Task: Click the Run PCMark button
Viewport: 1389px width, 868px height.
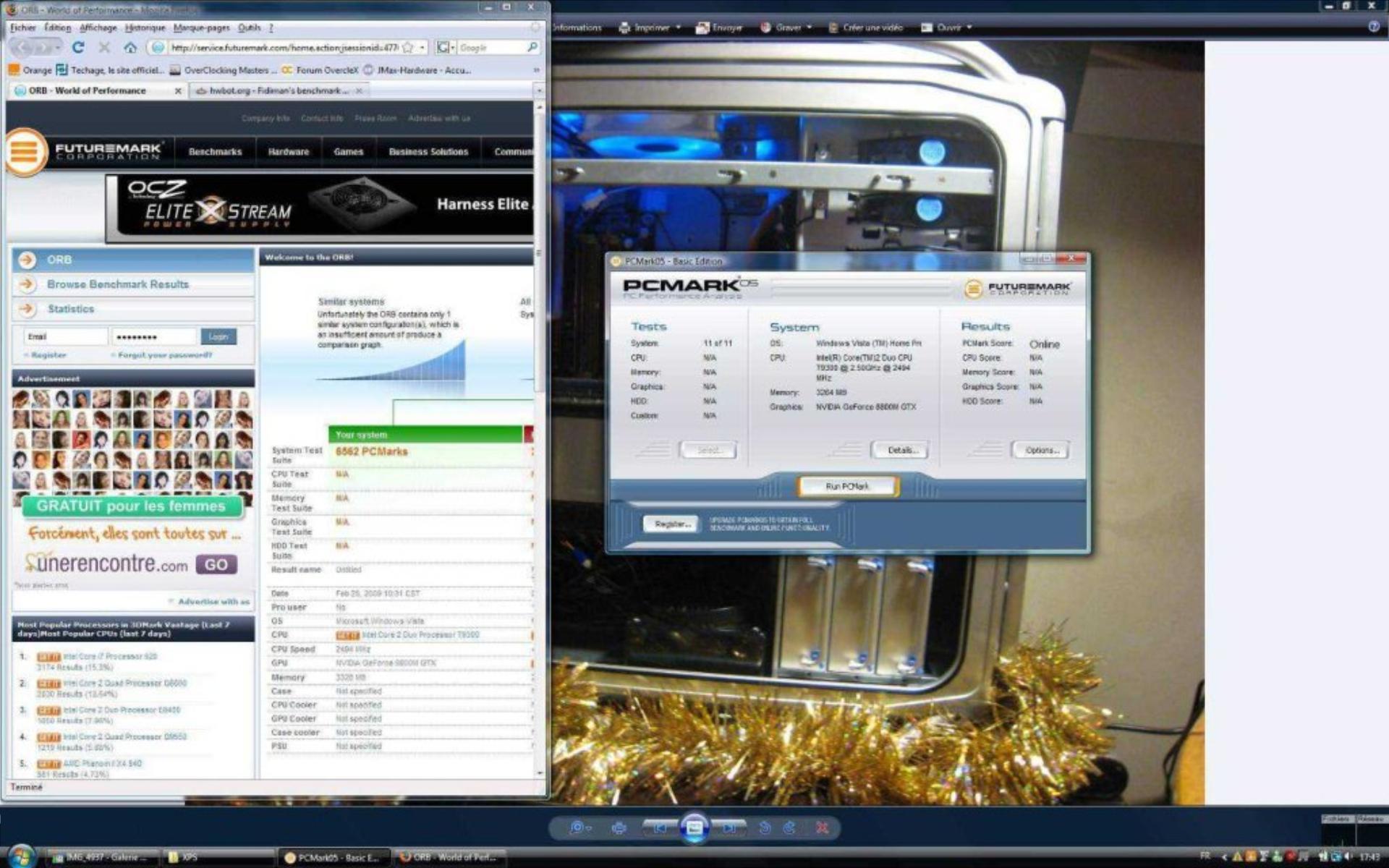Action: tap(848, 486)
